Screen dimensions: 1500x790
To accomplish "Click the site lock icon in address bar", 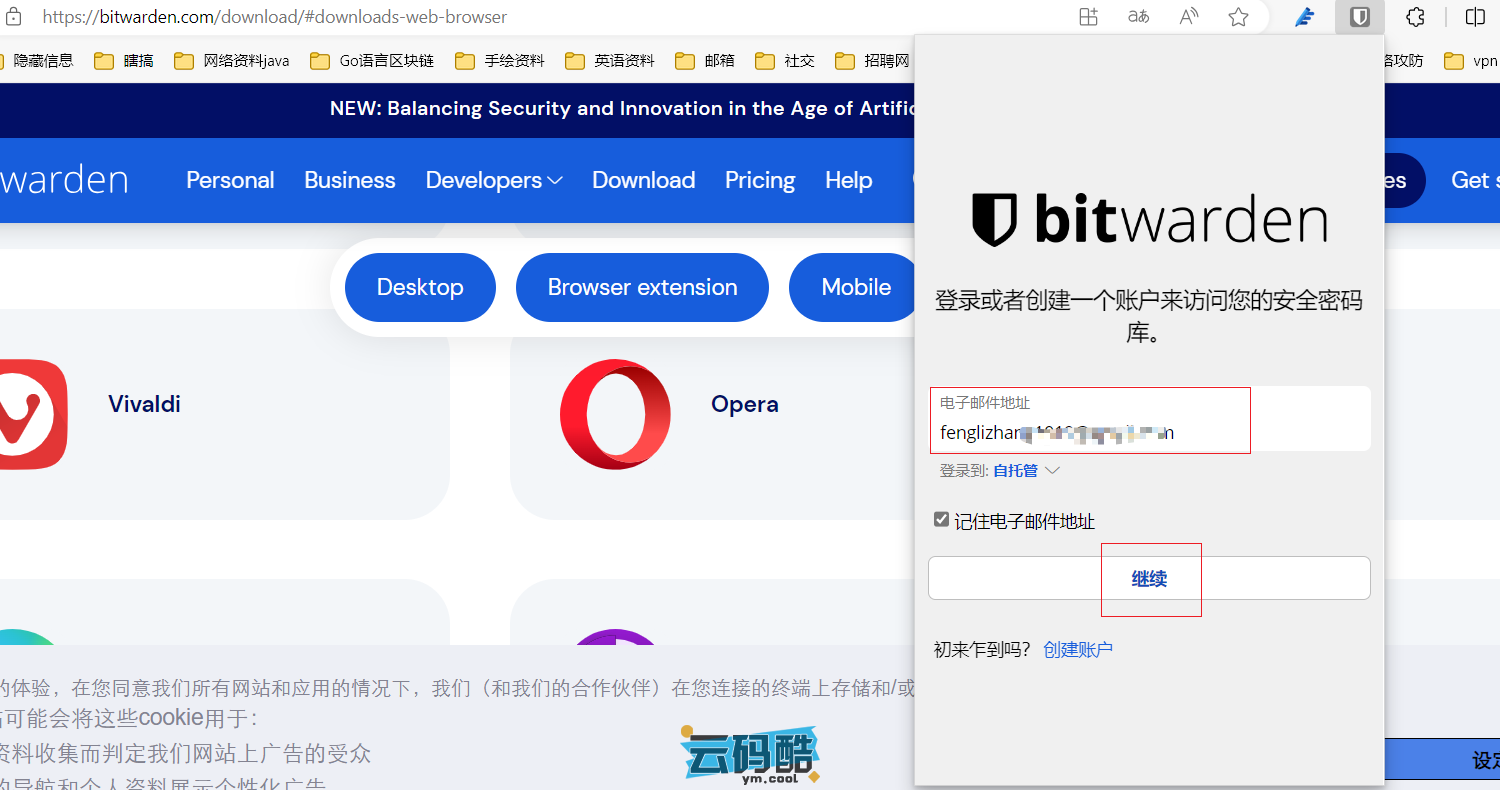I will click(14, 17).
